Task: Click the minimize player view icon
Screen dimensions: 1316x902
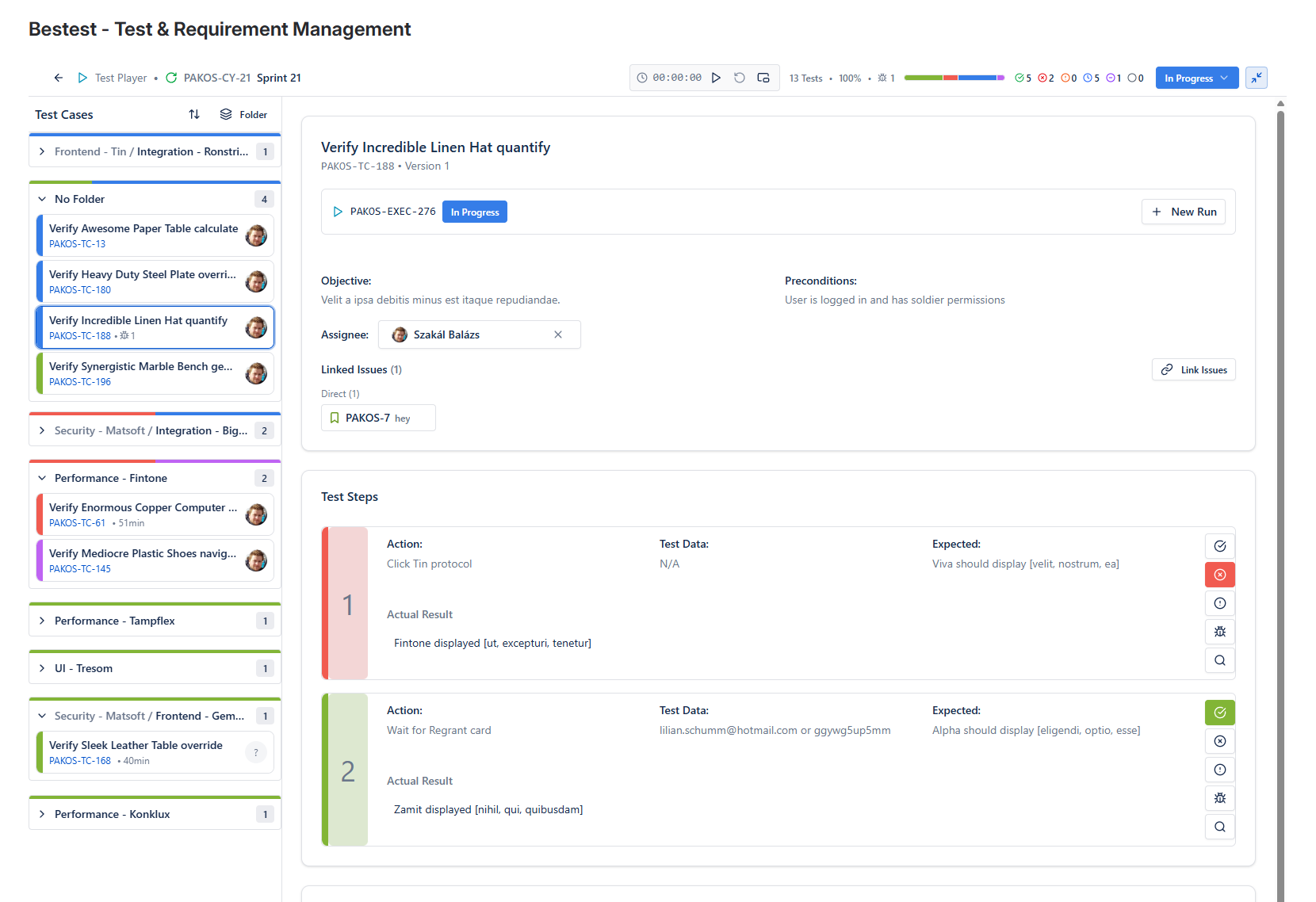Action: tap(1257, 78)
